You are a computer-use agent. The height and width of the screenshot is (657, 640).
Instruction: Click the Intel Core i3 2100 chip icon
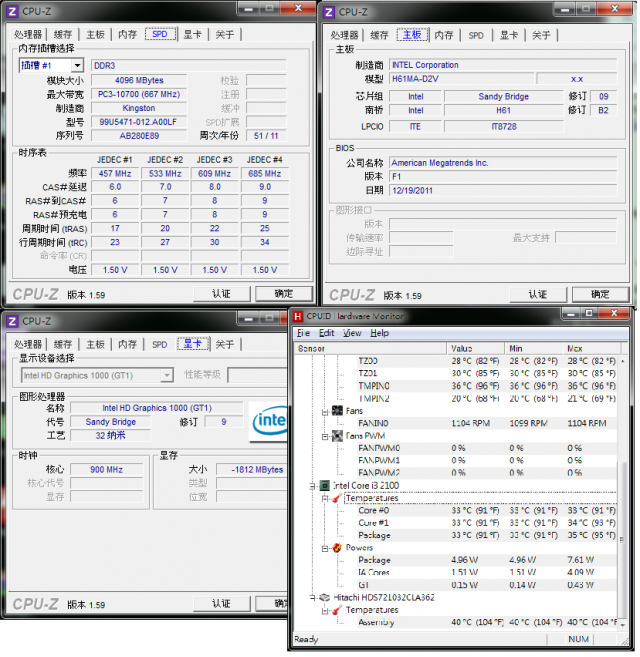tap(325, 486)
